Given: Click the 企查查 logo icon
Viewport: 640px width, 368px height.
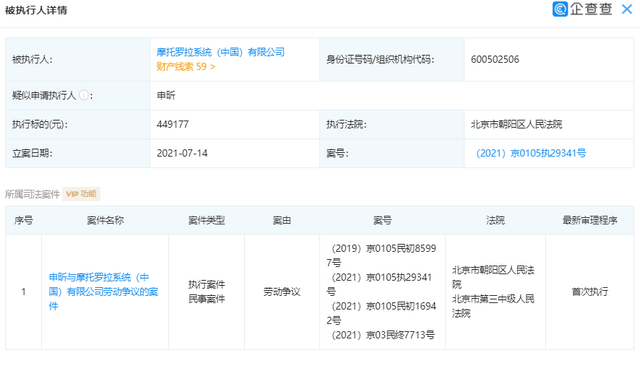Looking at the screenshot, I should pos(560,9).
